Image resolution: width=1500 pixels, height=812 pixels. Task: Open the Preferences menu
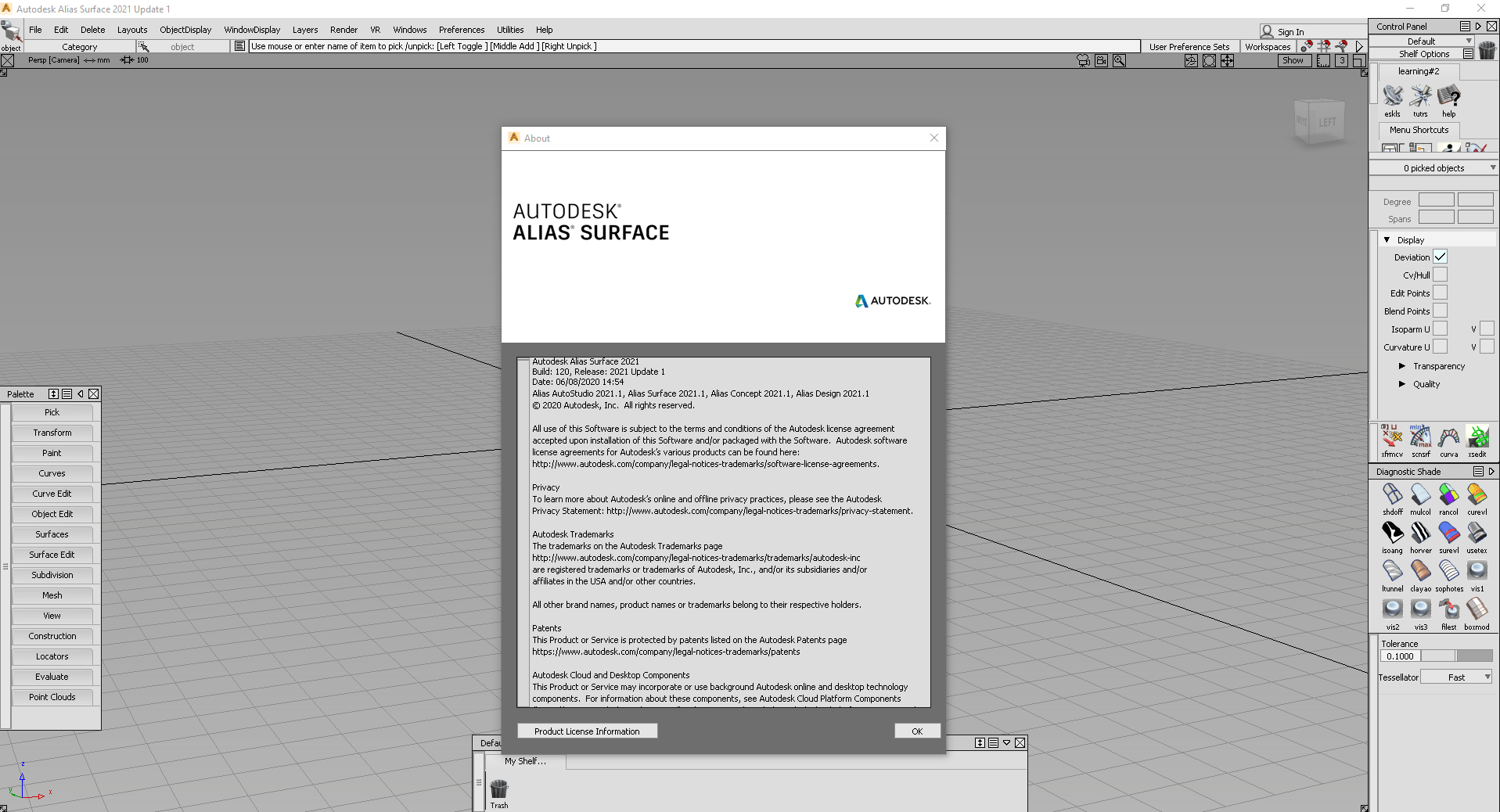462,30
